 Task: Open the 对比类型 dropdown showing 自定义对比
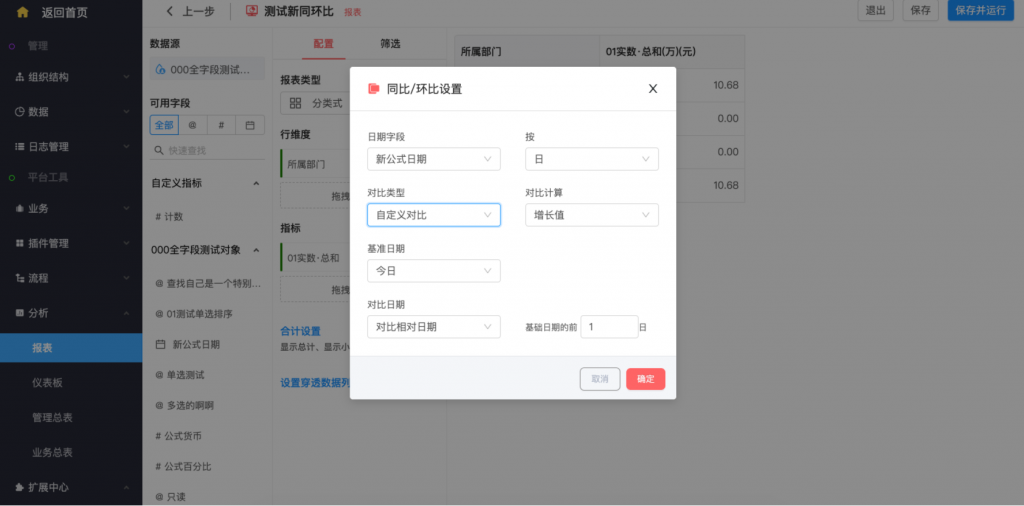coord(433,215)
